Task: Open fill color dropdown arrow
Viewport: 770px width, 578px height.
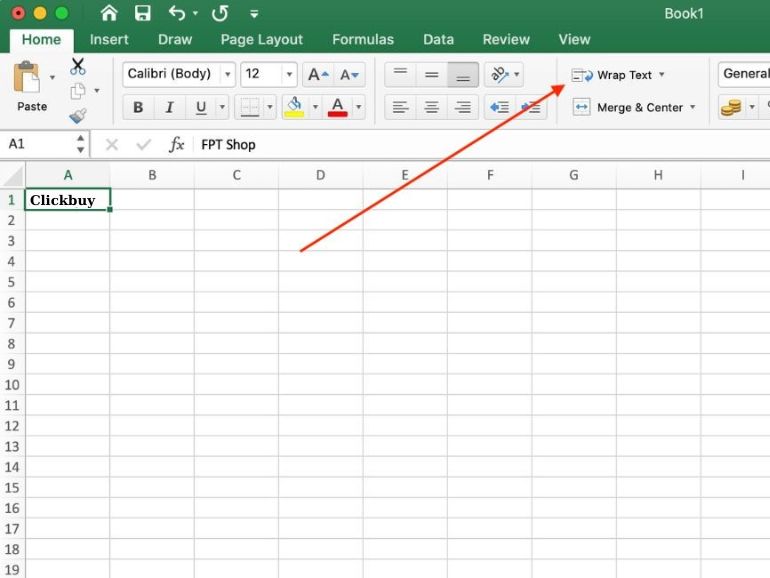Action: (x=315, y=107)
